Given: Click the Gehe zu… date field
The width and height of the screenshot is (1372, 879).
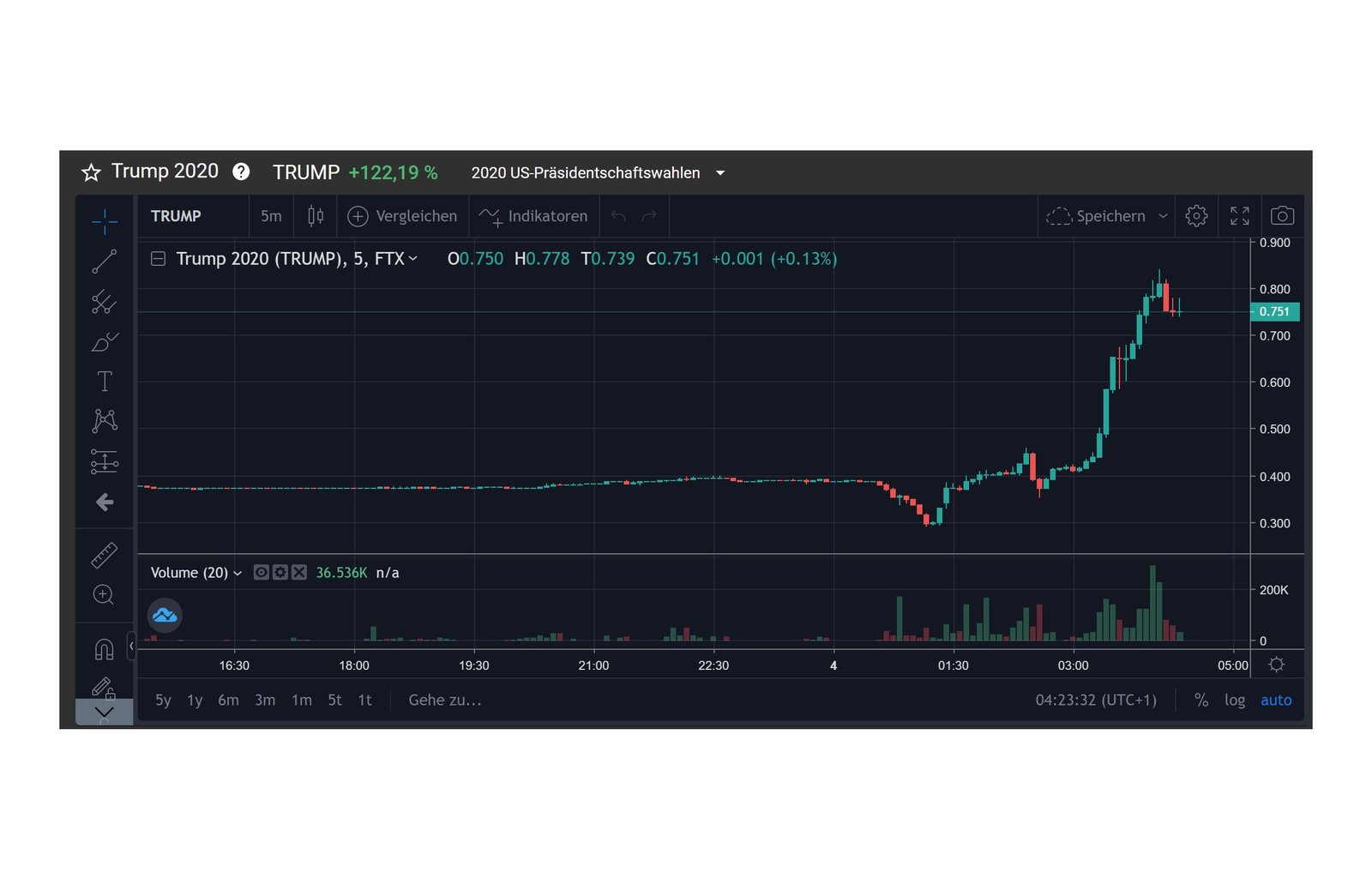Looking at the screenshot, I should [445, 700].
